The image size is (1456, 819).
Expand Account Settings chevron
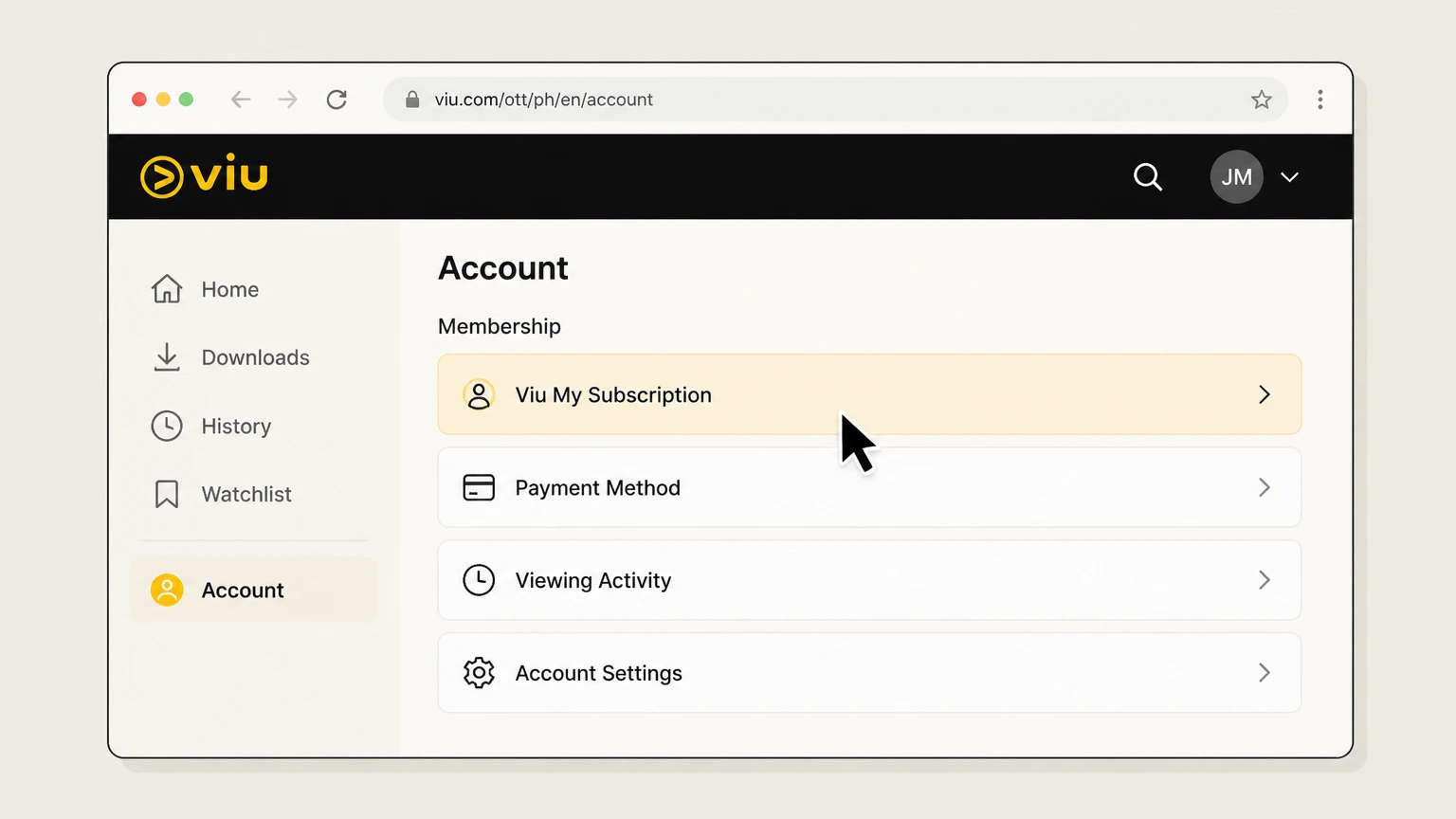(x=1264, y=673)
